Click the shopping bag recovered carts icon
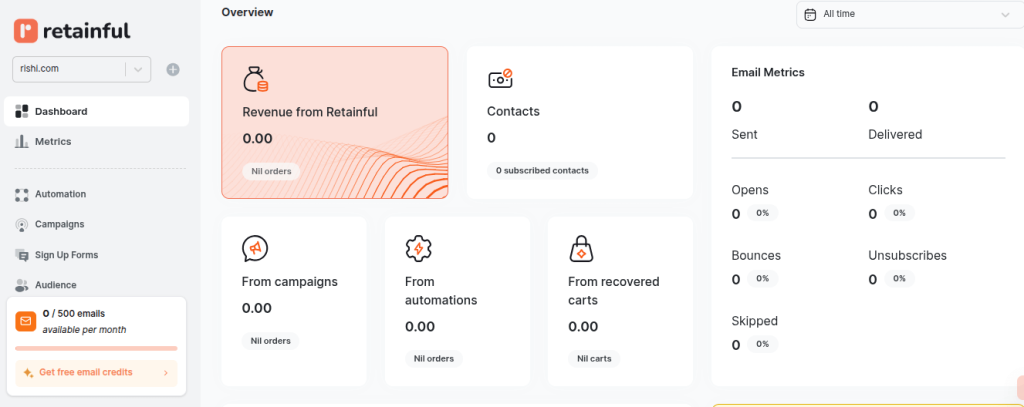The image size is (1024, 407). 581,248
